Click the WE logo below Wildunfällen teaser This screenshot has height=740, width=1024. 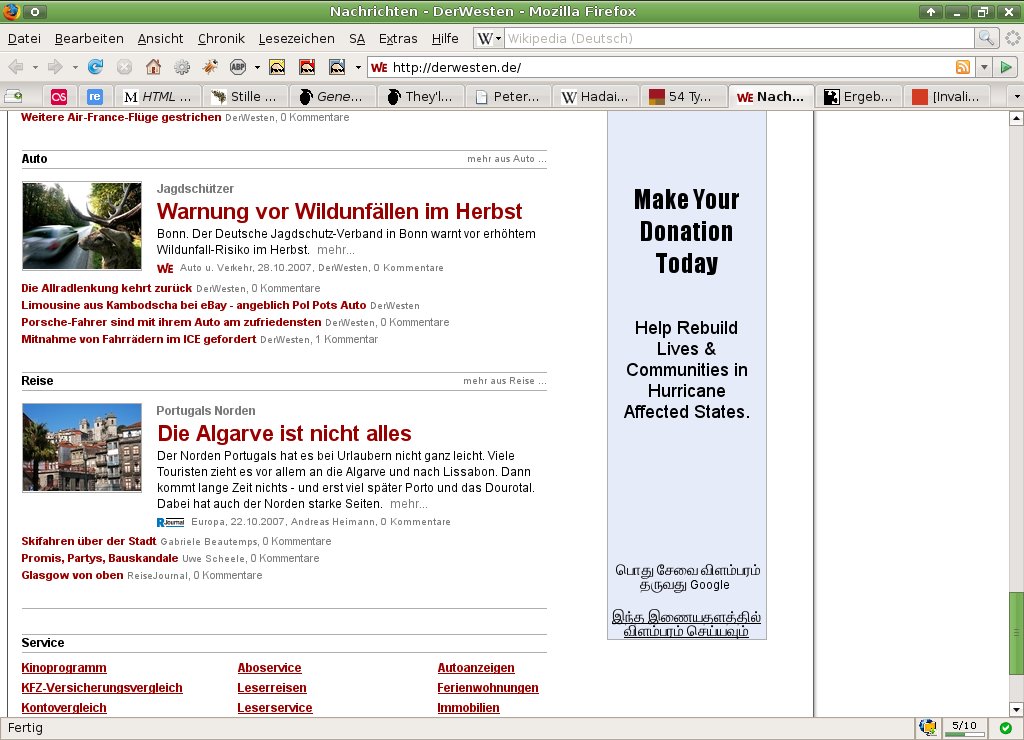(x=165, y=268)
